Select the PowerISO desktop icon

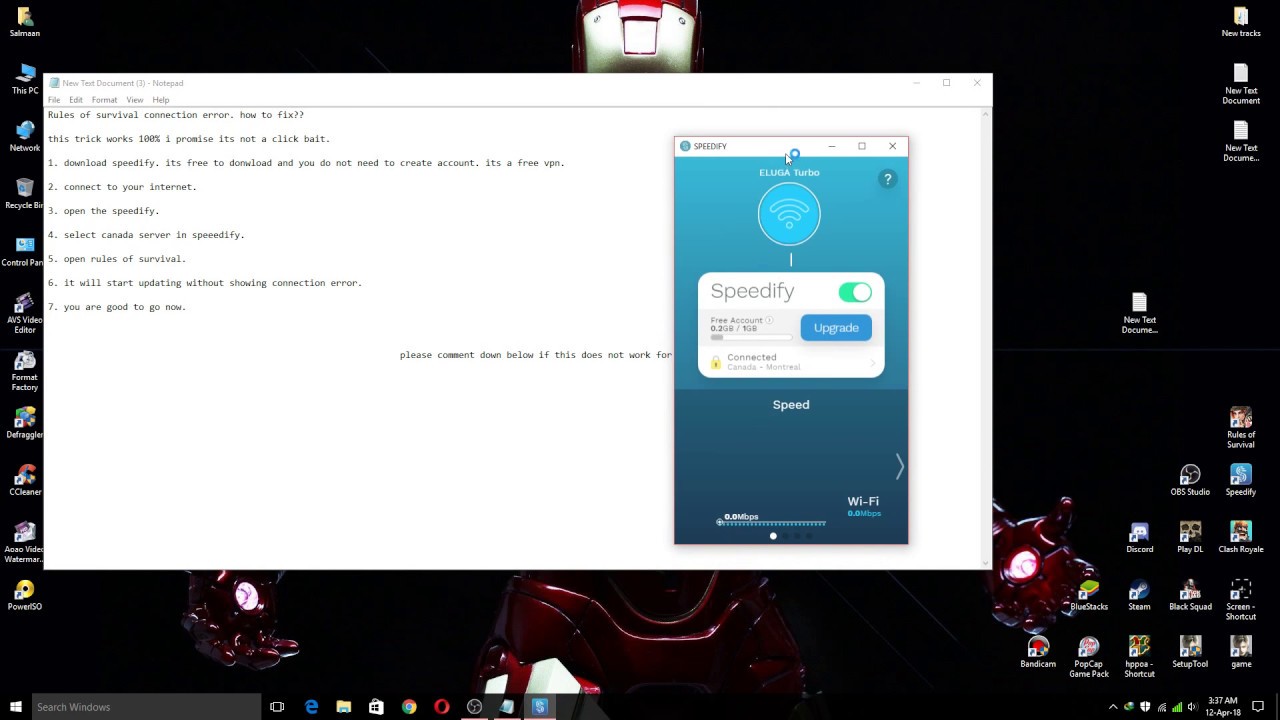tap(25, 596)
